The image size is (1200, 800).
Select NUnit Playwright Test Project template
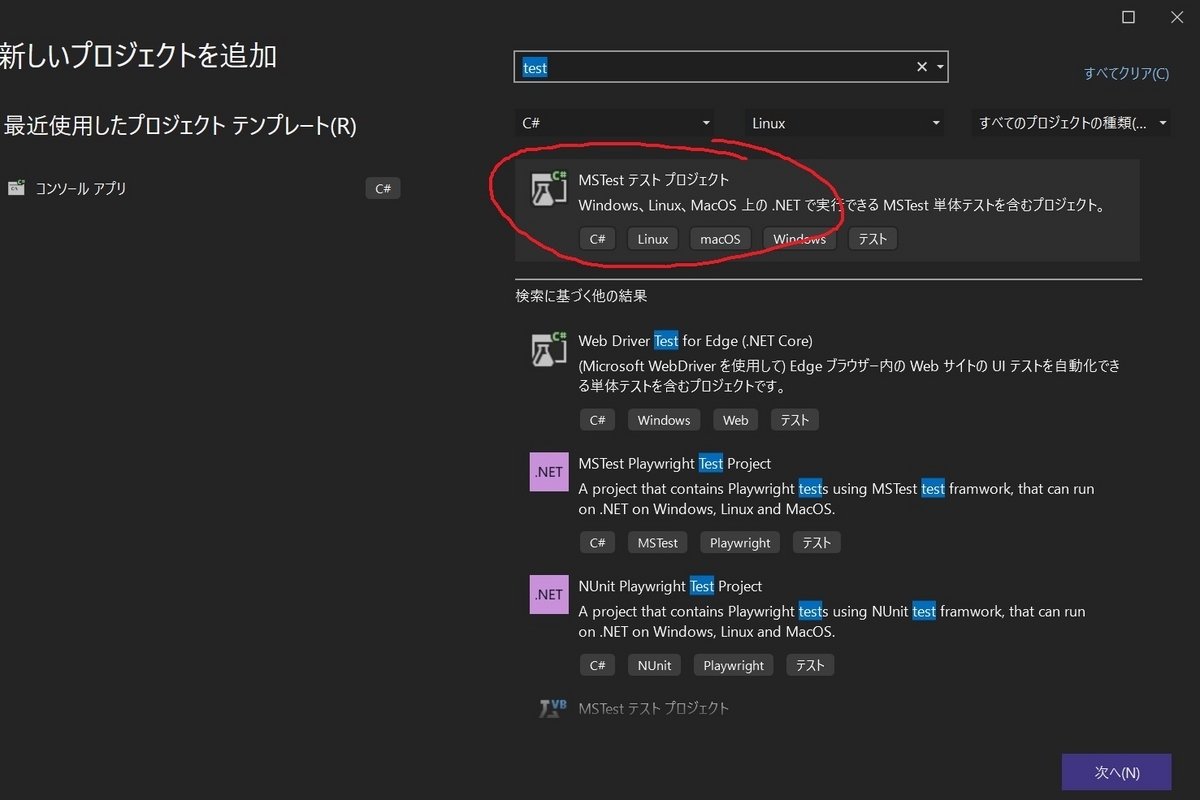point(827,625)
